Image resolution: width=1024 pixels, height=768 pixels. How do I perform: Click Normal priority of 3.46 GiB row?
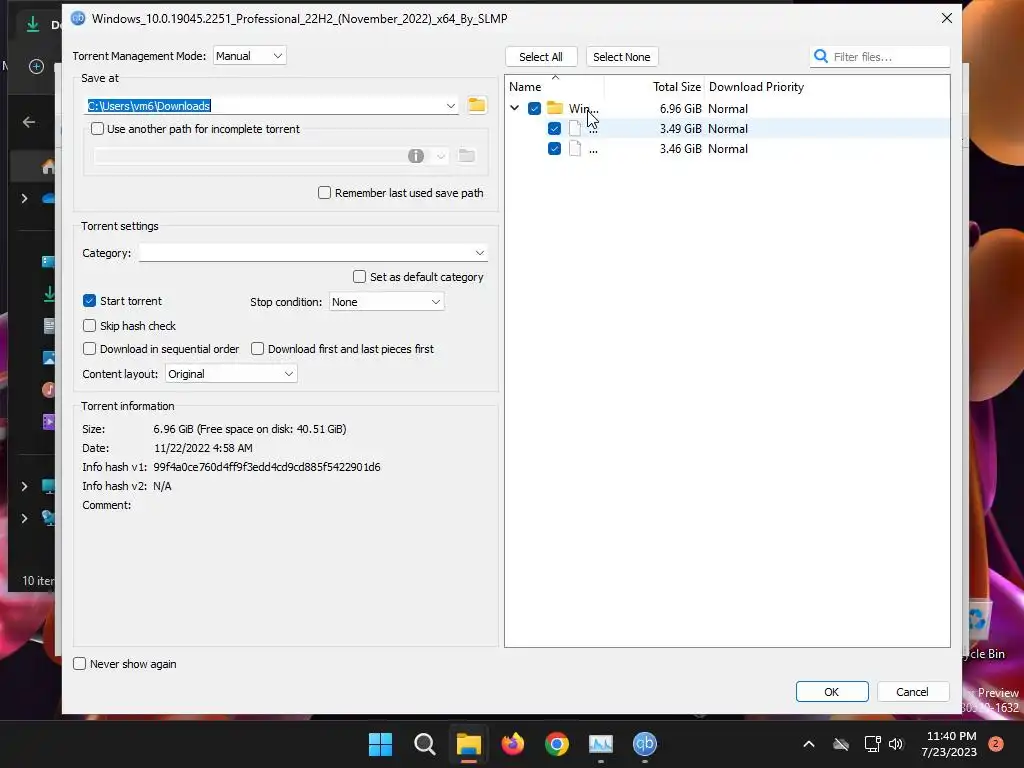728,149
